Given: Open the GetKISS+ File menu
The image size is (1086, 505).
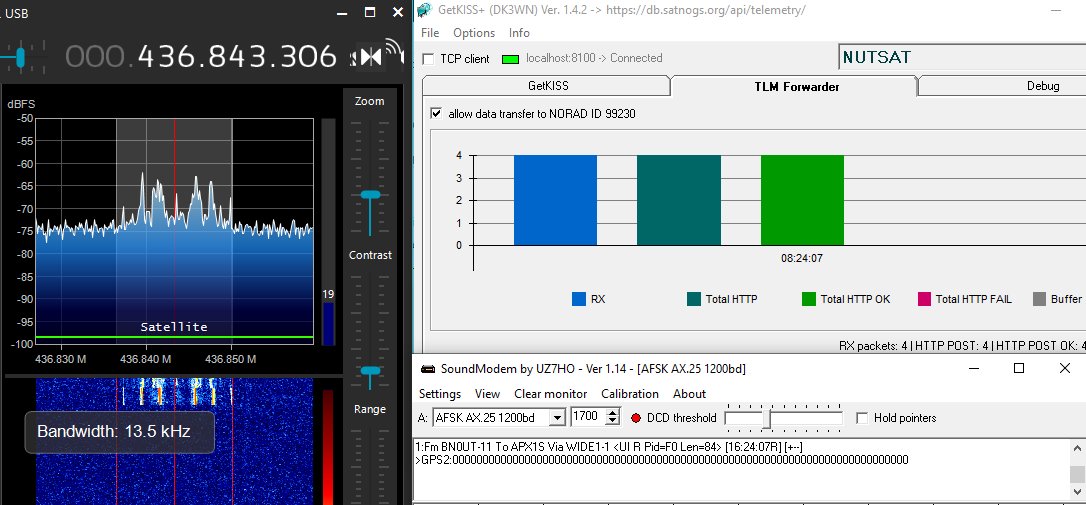Looking at the screenshot, I should 430,33.
